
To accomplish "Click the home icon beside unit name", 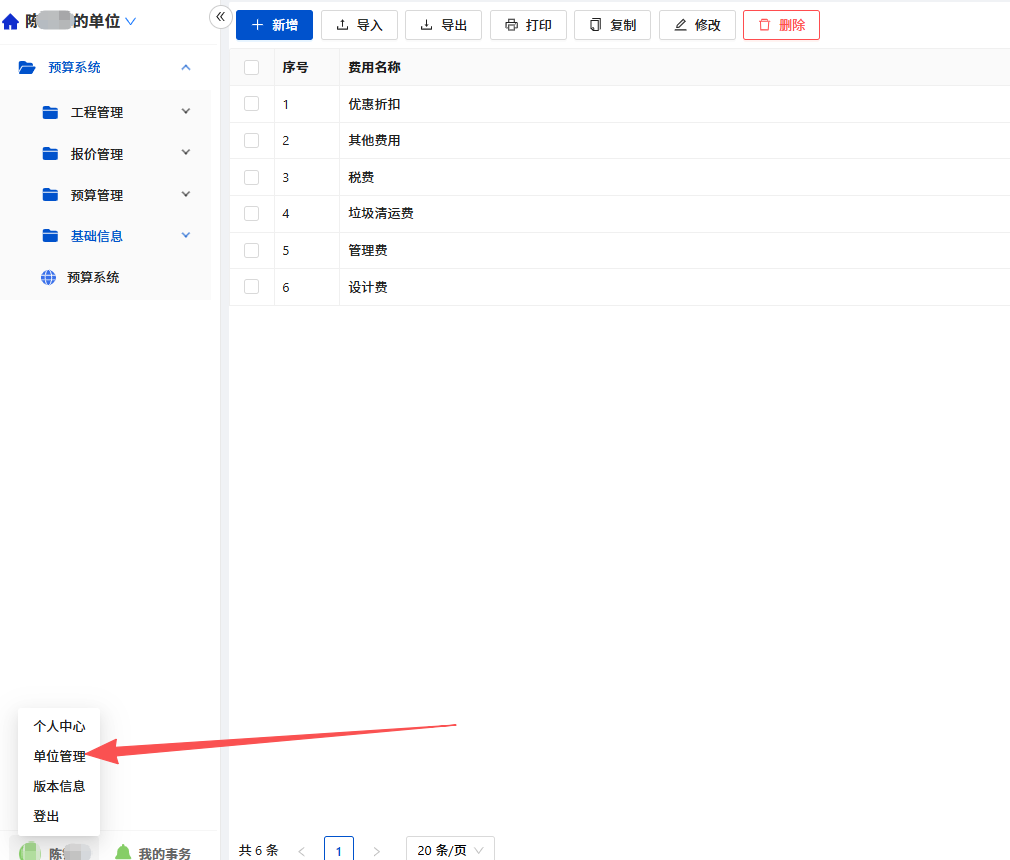I will coord(10,23).
